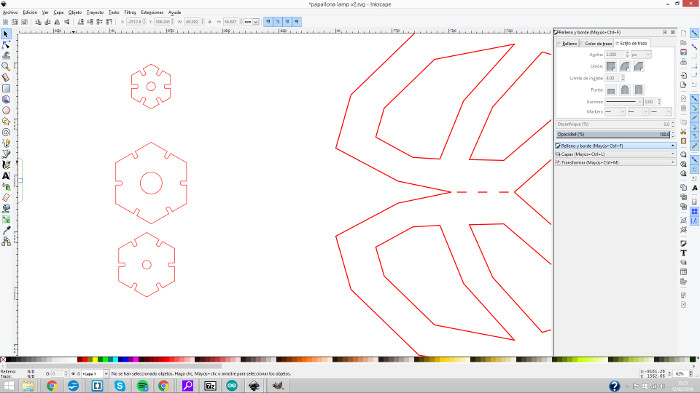The height and width of the screenshot is (393, 700).
Task: Select miter join button
Action: [x=611, y=67]
